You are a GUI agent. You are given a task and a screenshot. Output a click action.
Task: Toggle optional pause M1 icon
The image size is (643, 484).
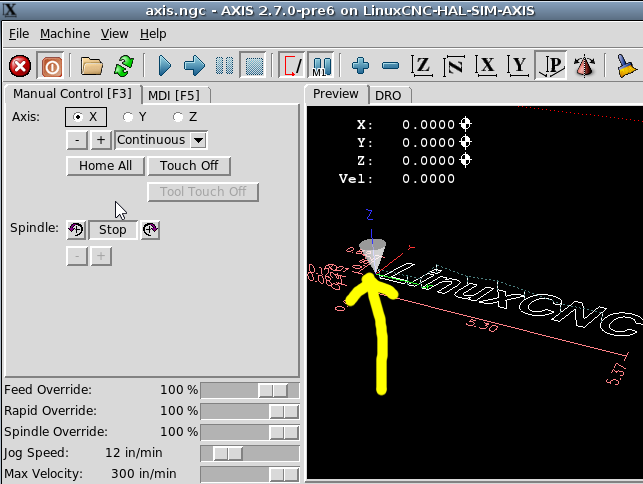(321, 66)
